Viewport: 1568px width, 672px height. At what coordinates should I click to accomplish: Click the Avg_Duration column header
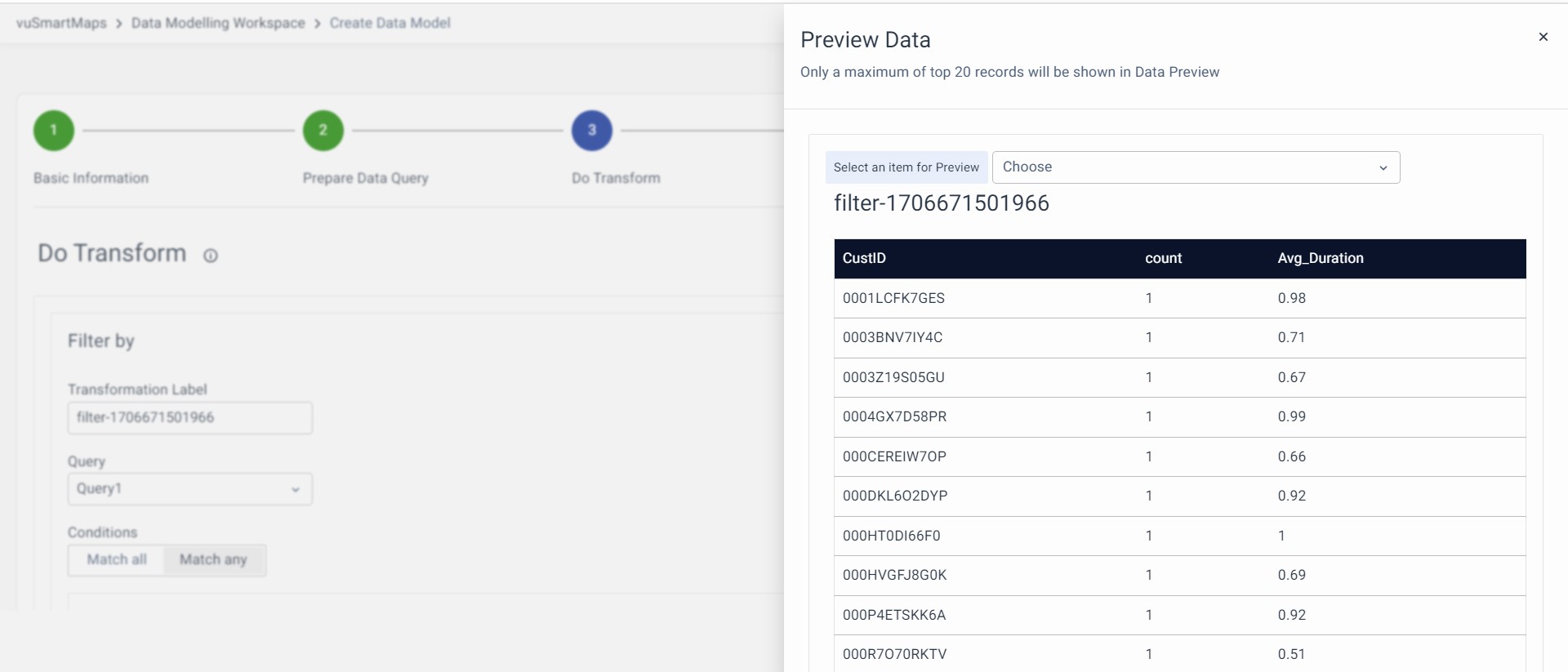coord(1320,258)
